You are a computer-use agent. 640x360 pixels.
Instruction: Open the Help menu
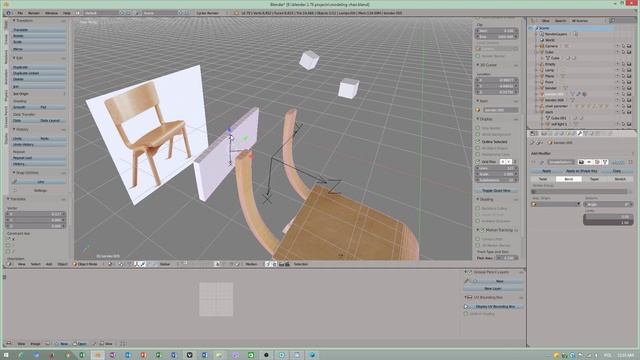(x=67, y=13)
